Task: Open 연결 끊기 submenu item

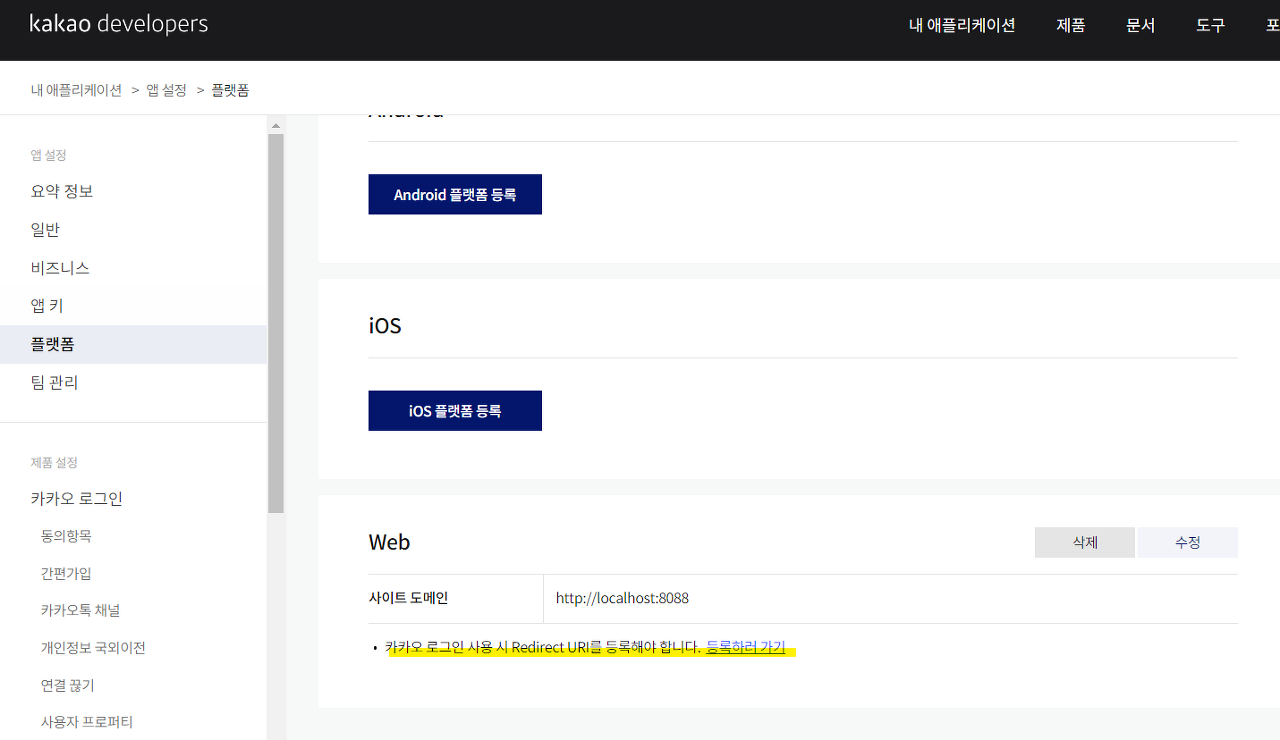Action: 68,685
